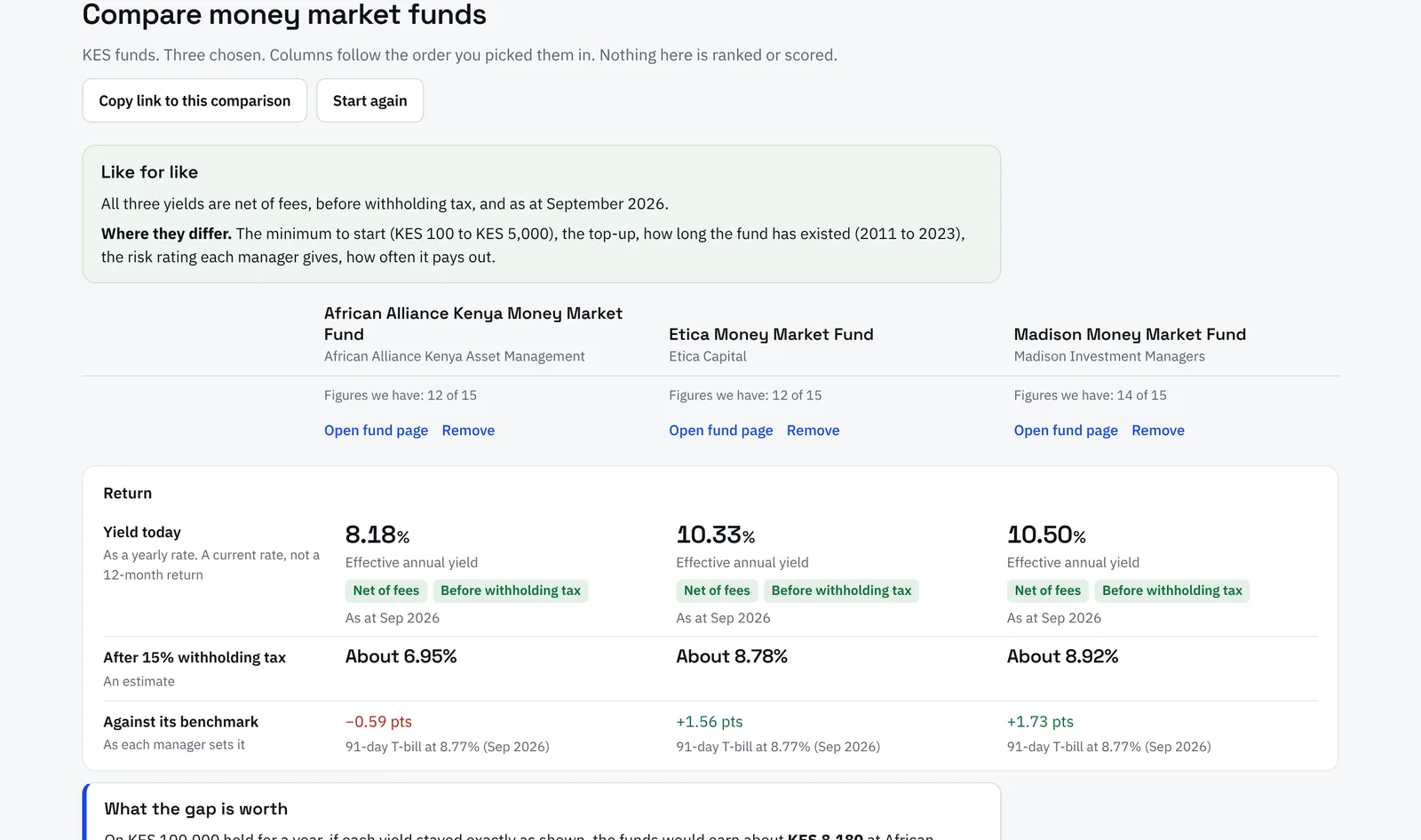The height and width of the screenshot is (840, 1421).
Task: Click the +1.56 pts benchmark difference
Action: [x=709, y=722]
